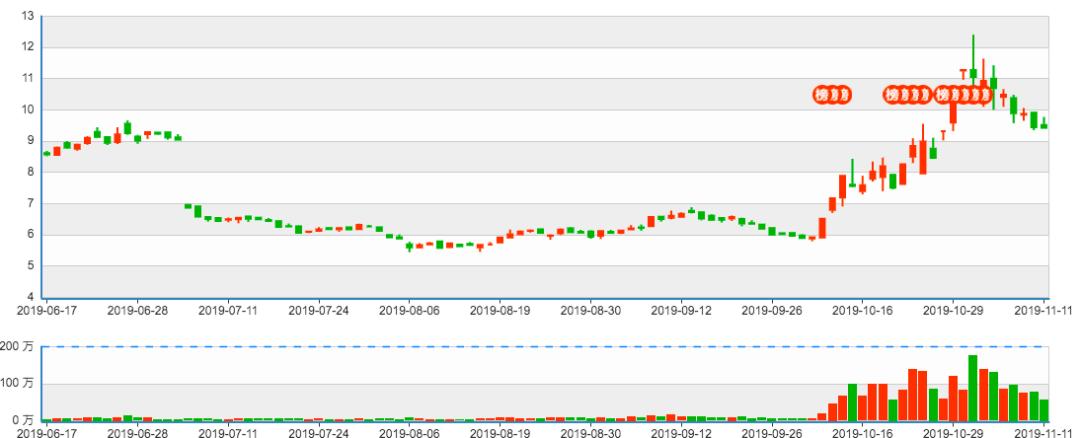This screenshot has width=1080, height=438.
Task: Click the 2019-09-12 date under the price chart
Action: tap(681, 310)
